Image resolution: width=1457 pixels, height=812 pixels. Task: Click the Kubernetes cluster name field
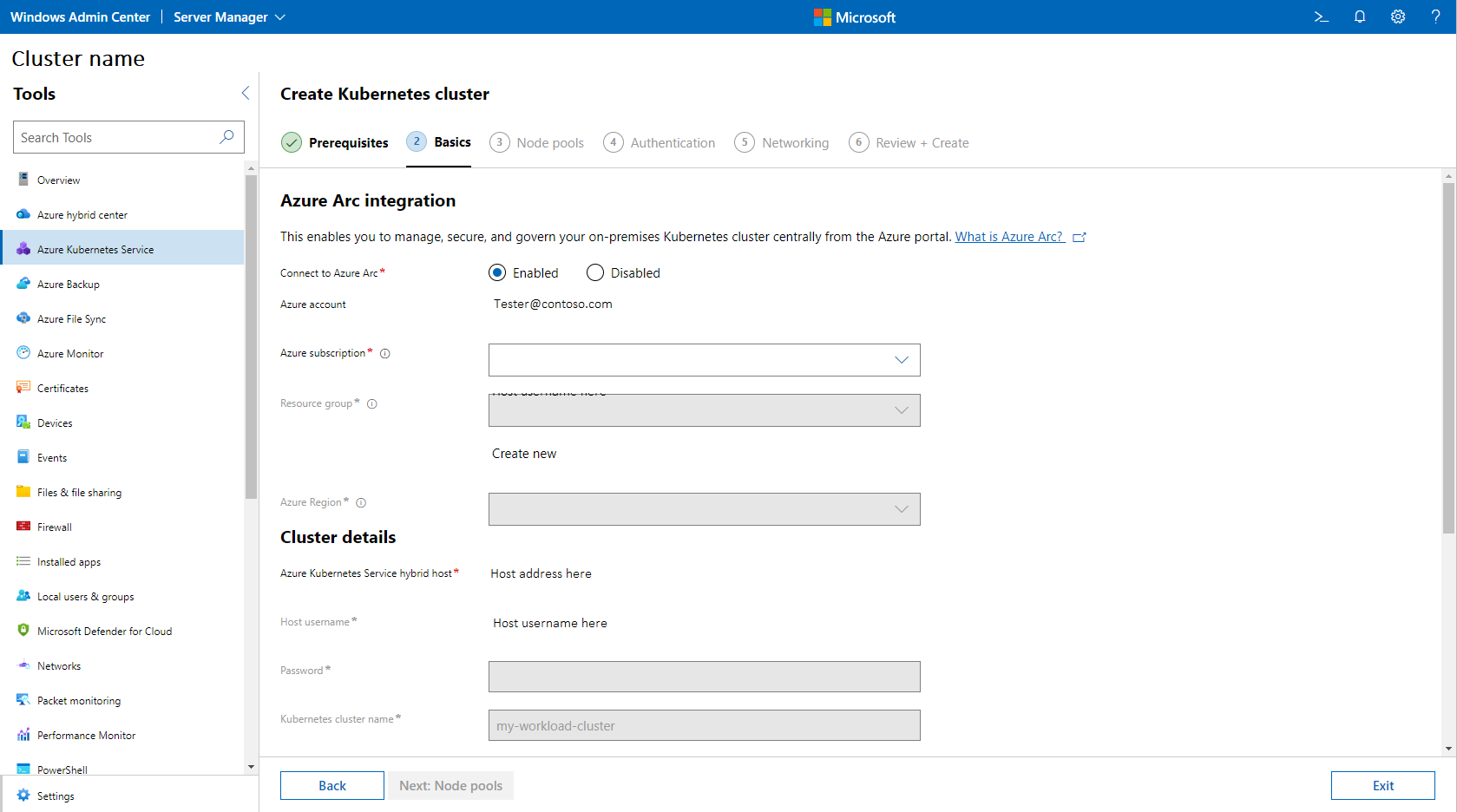[x=704, y=725]
